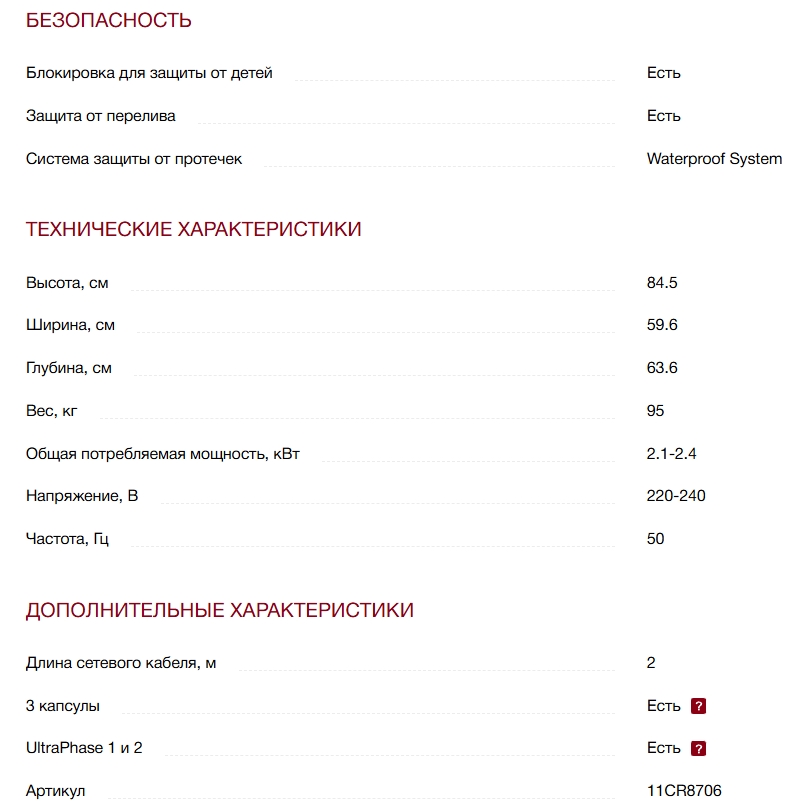
Task: Click the 3 капсулы label
Action: pos(63,706)
